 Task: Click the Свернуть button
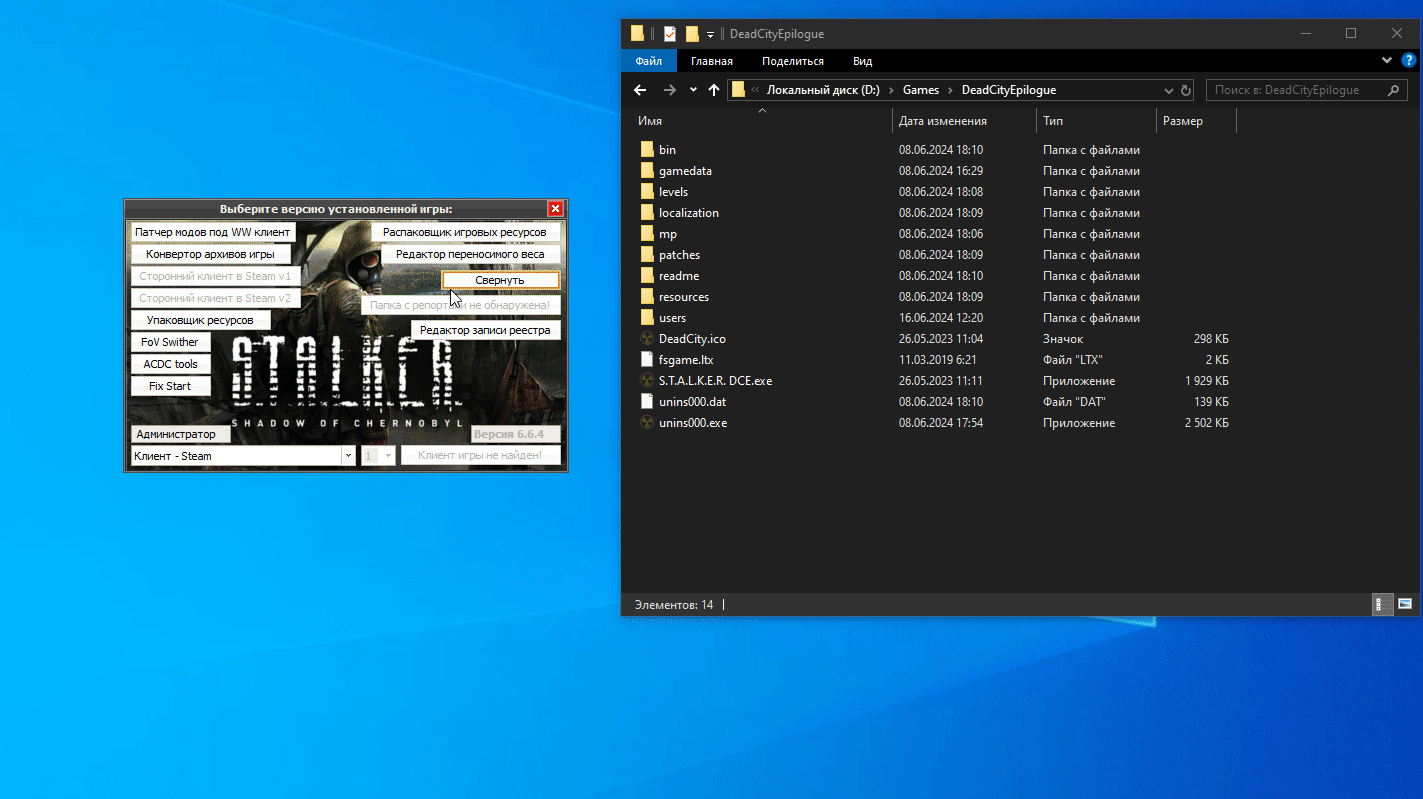[x=500, y=280]
